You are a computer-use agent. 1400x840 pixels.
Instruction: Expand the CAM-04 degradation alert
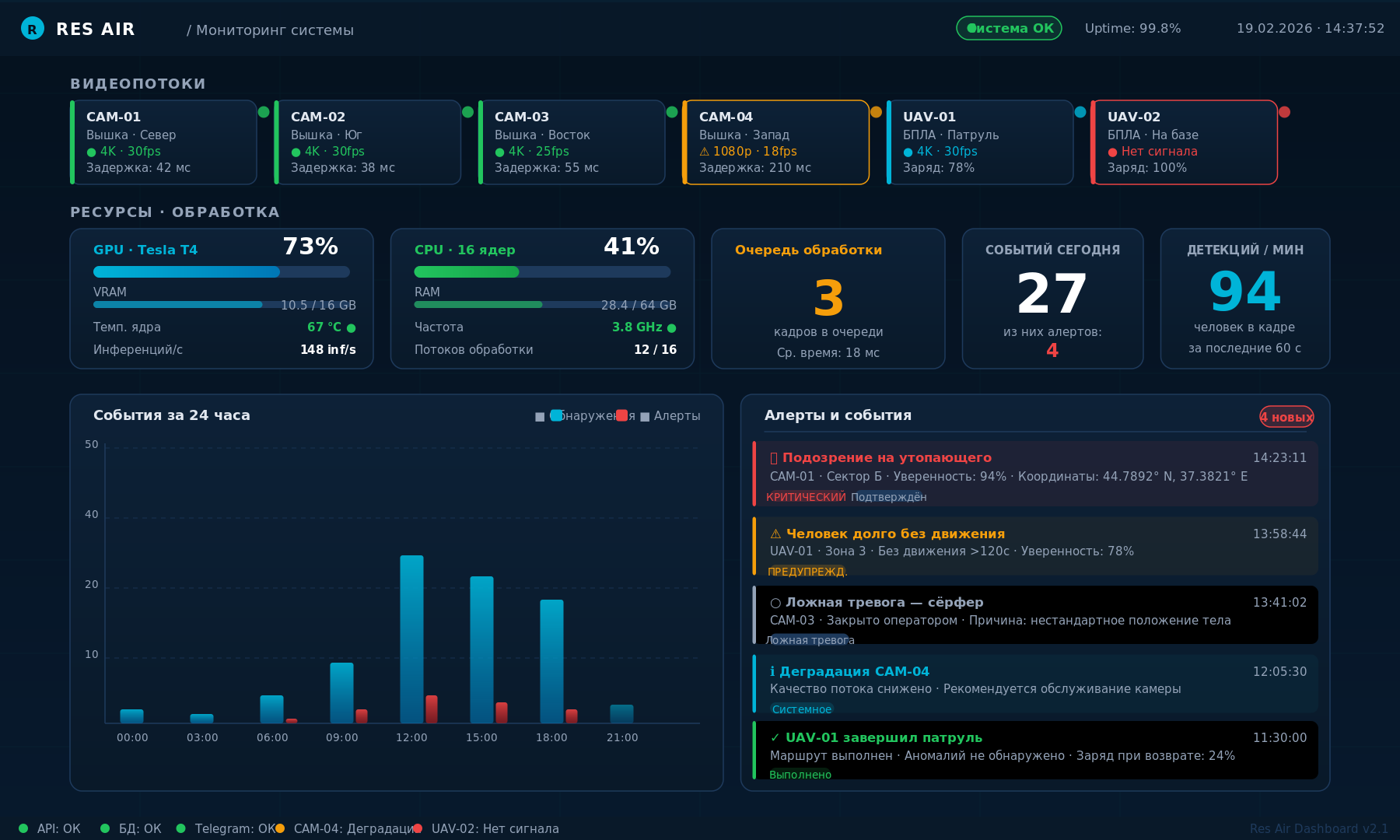click(1034, 684)
